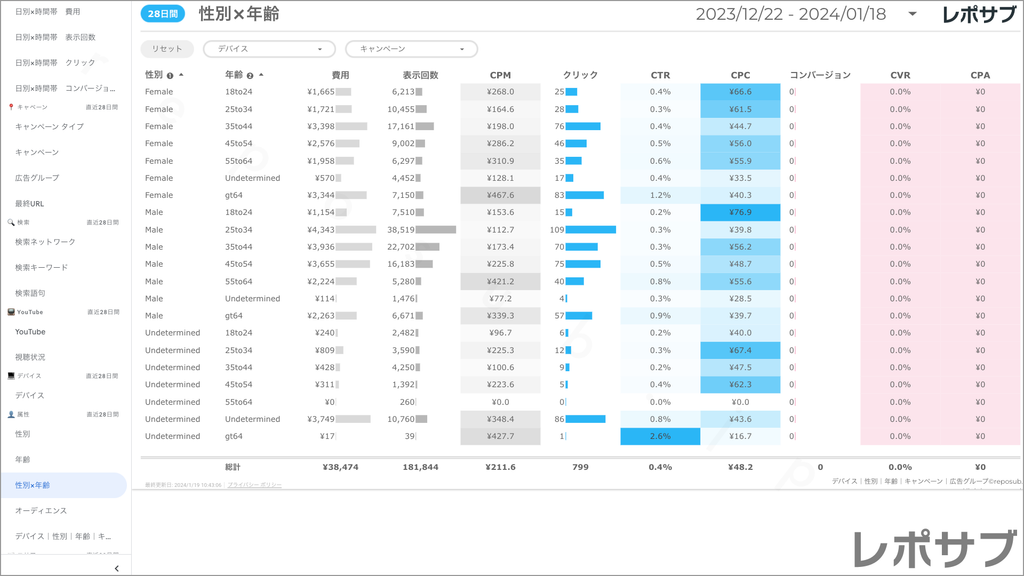Open the キャンペーン filter dropdown
The height and width of the screenshot is (576, 1024).
pos(411,49)
